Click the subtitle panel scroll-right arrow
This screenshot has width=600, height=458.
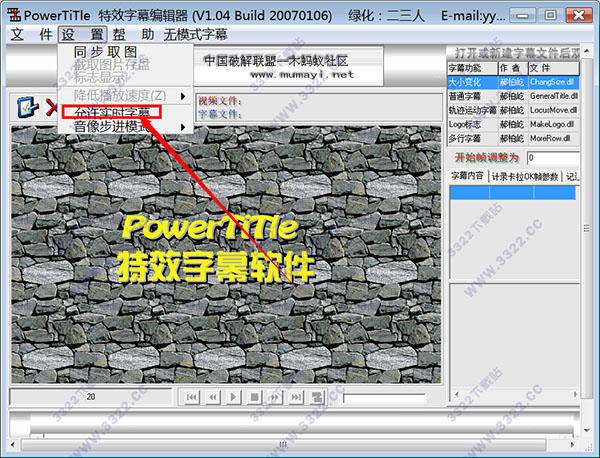tap(575, 394)
